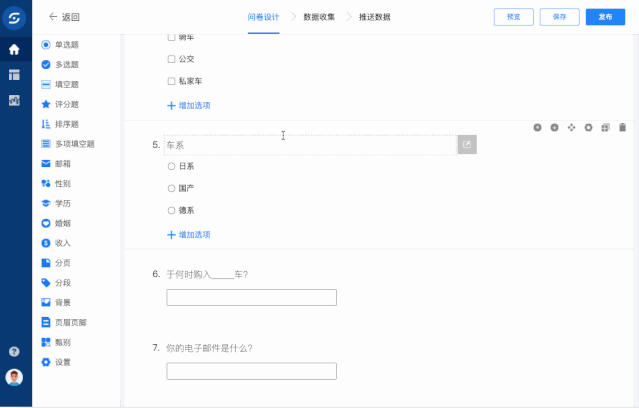Click the email answer box under question 7
This screenshot has width=639, height=408.
point(251,371)
